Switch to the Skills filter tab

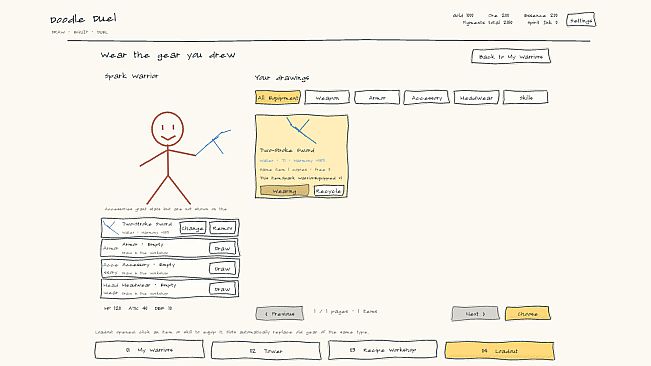[526, 98]
